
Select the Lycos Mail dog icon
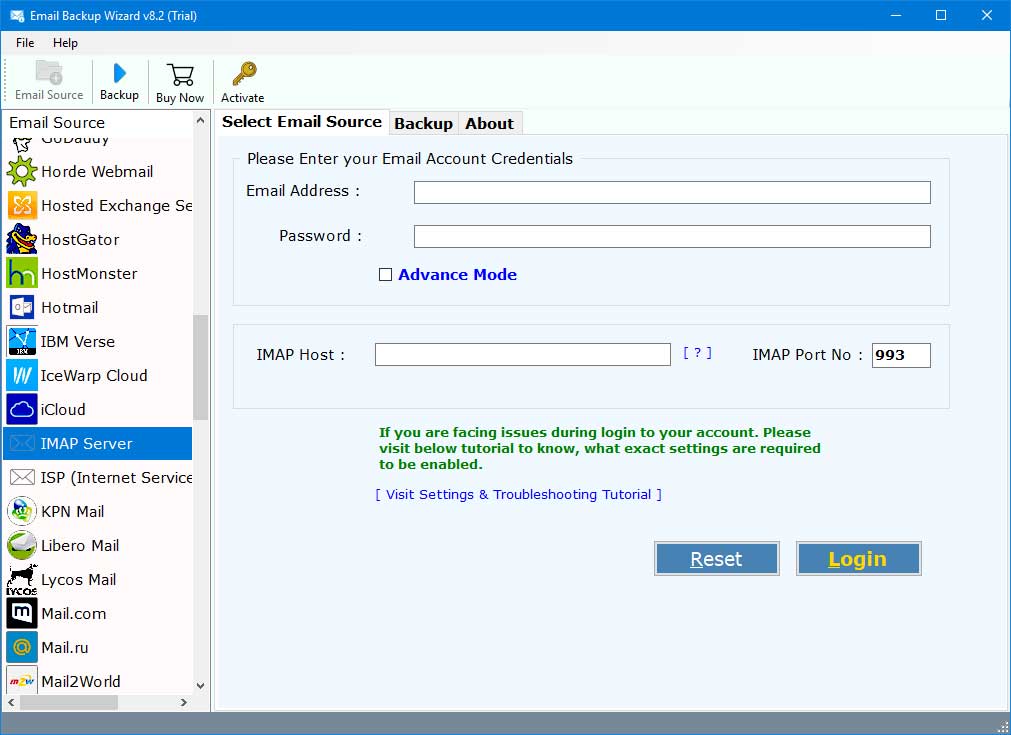point(22,580)
